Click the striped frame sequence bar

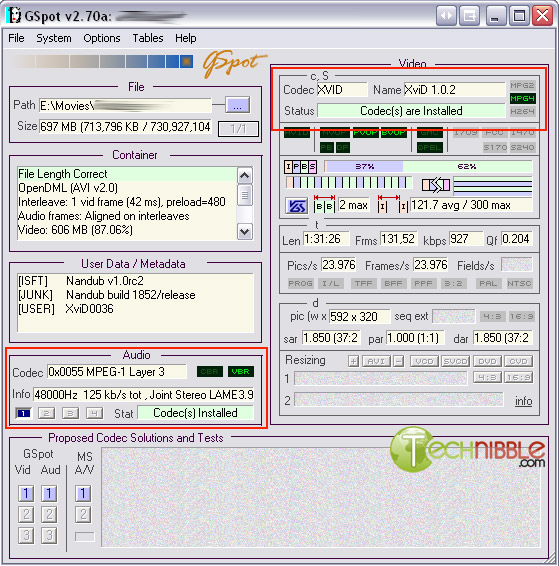click(x=348, y=183)
